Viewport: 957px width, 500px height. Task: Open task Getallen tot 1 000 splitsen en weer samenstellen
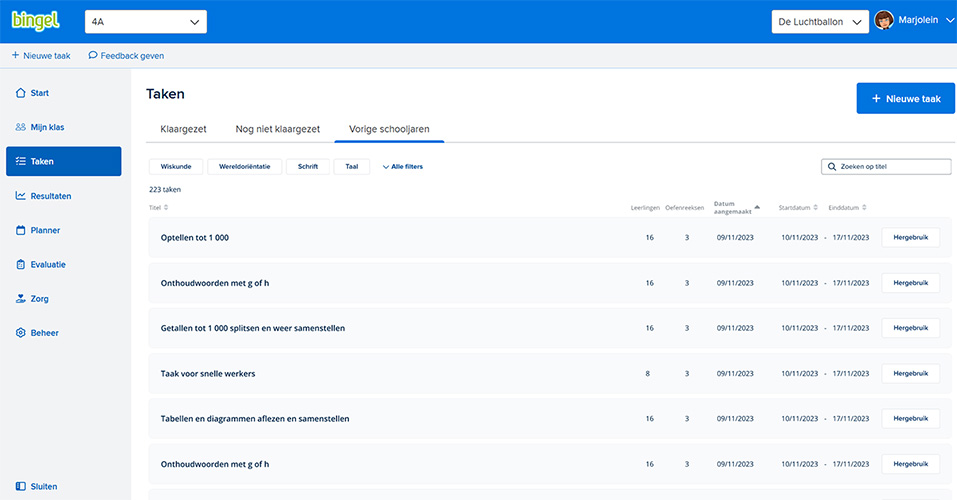coord(253,328)
